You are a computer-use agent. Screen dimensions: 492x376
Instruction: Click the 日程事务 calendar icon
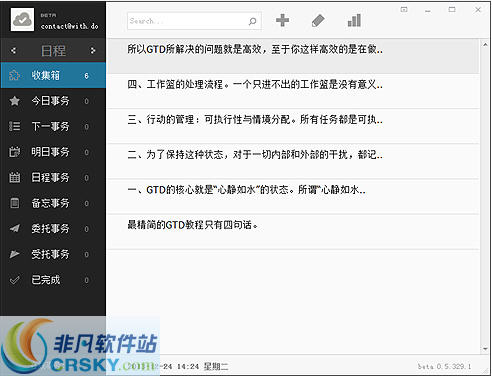tap(14, 177)
